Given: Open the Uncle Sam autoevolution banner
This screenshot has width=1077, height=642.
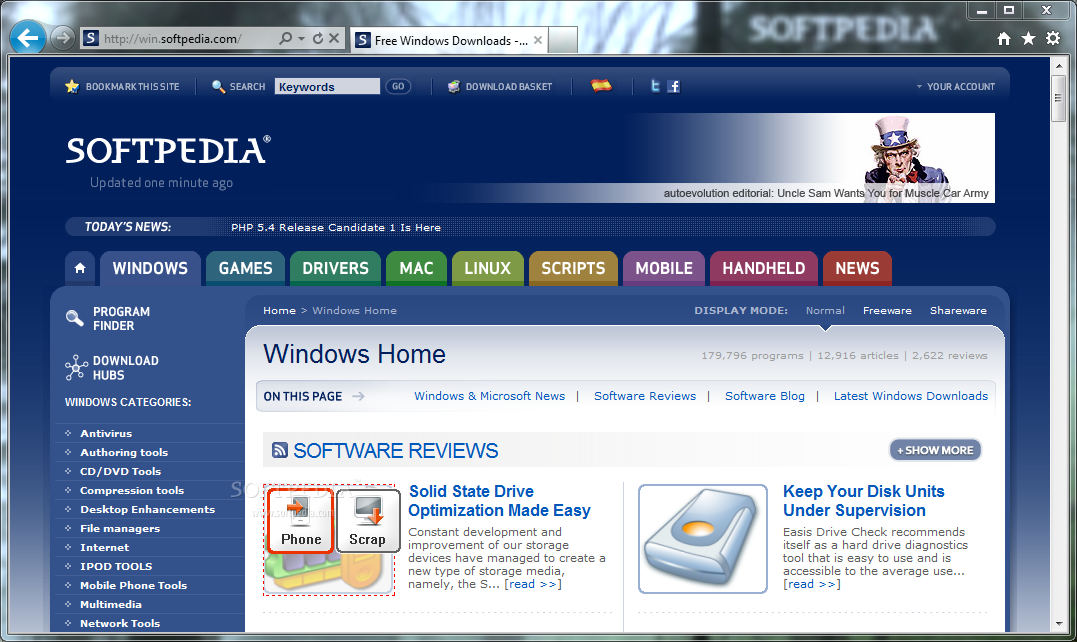Looking at the screenshot, I should pyautogui.click(x=809, y=158).
